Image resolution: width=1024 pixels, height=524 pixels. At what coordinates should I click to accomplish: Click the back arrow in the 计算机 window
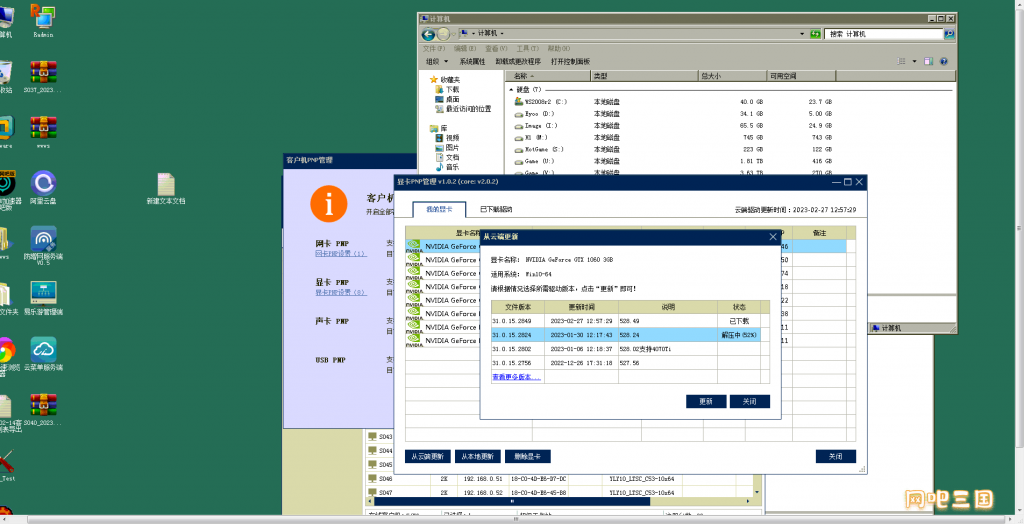pyautogui.click(x=428, y=35)
